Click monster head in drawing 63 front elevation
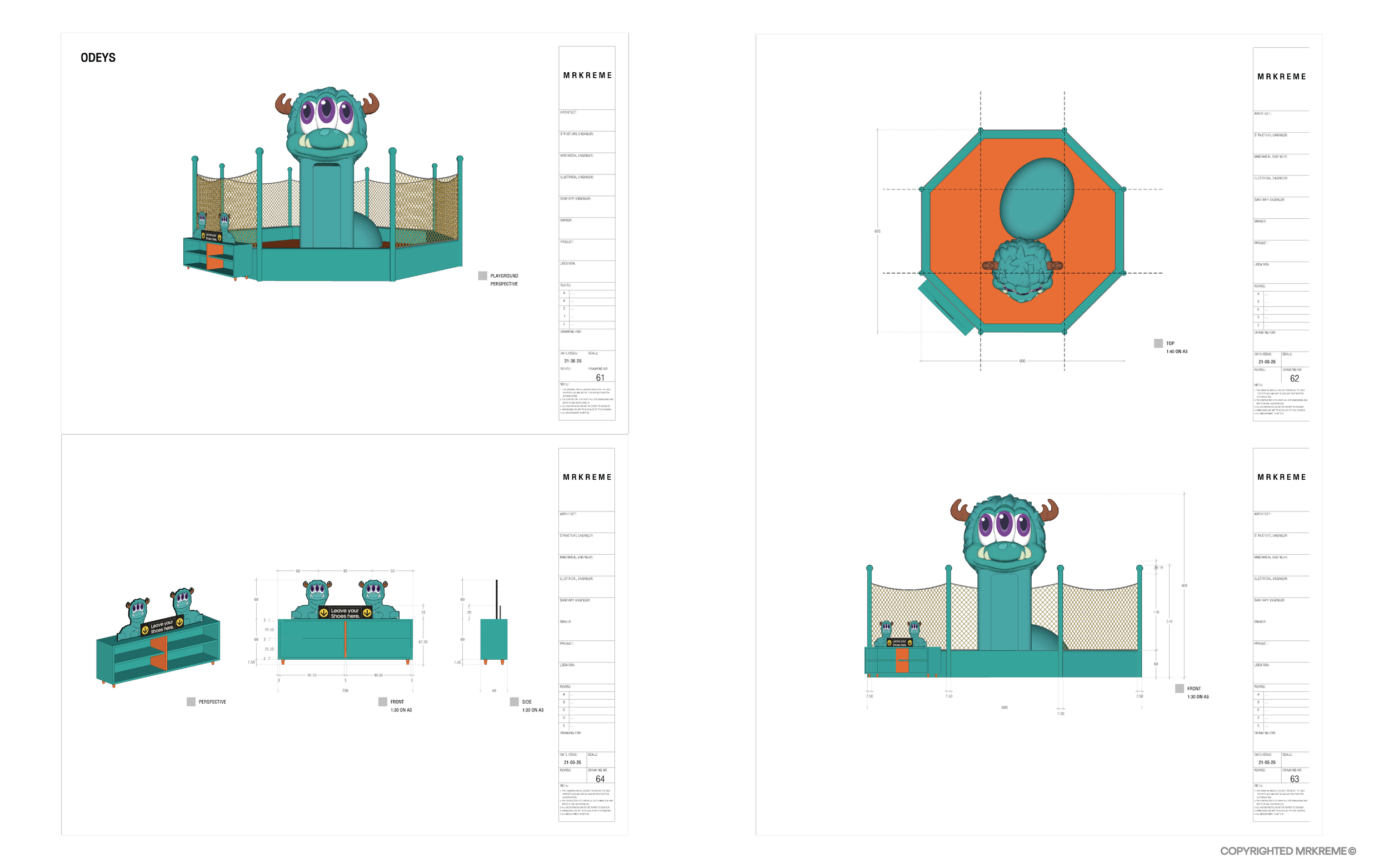Viewport: 1389px width, 868px height. pyautogui.click(x=1005, y=534)
